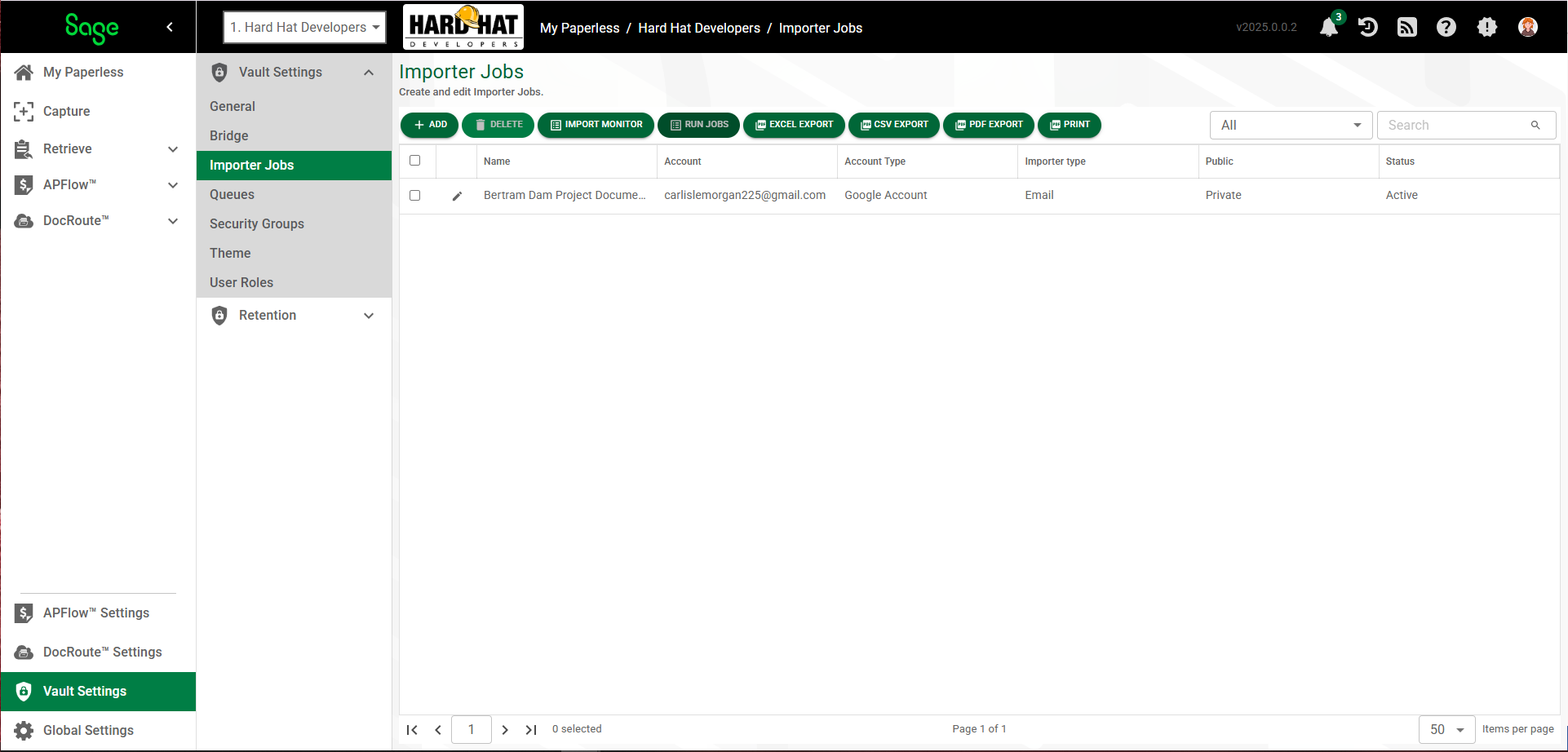This screenshot has width=1568, height=752.
Task: Open the items per page dropdown
Action: (x=1447, y=729)
